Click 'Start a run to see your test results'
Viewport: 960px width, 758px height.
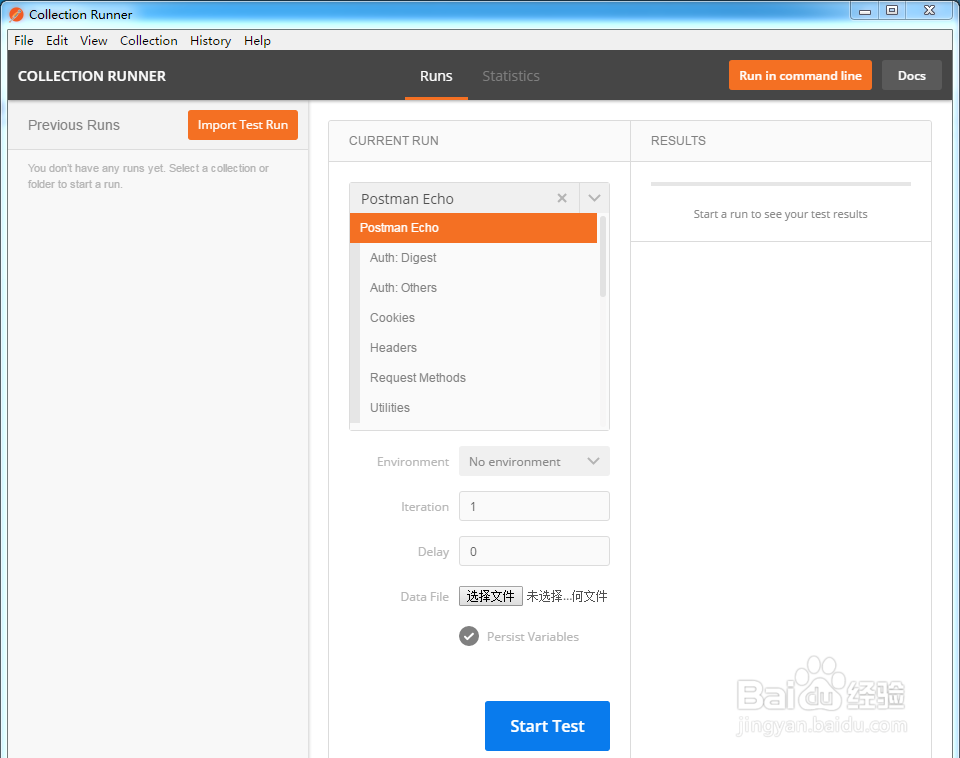coord(780,214)
